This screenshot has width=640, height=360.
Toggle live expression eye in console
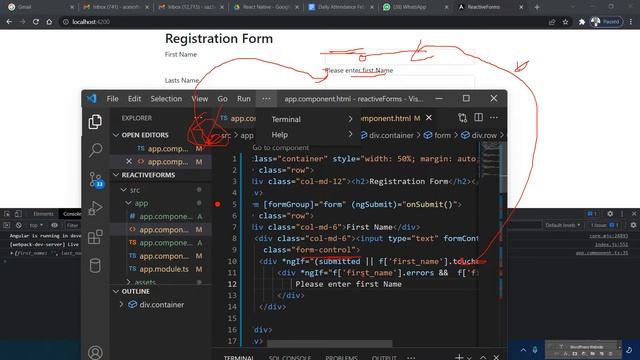pyautogui.click(x=54, y=225)
